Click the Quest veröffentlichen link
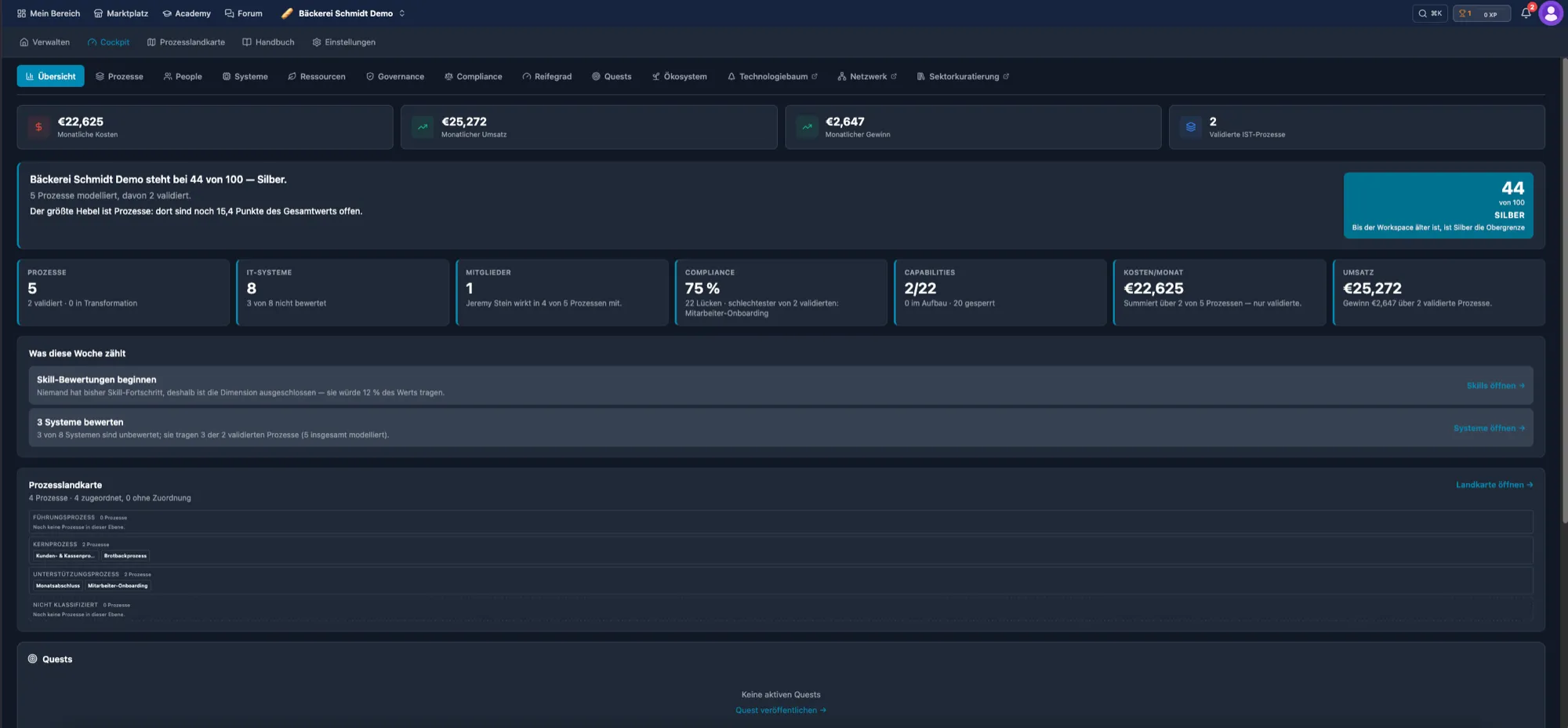The image size is (1568, 728). [x=781, y=711]
